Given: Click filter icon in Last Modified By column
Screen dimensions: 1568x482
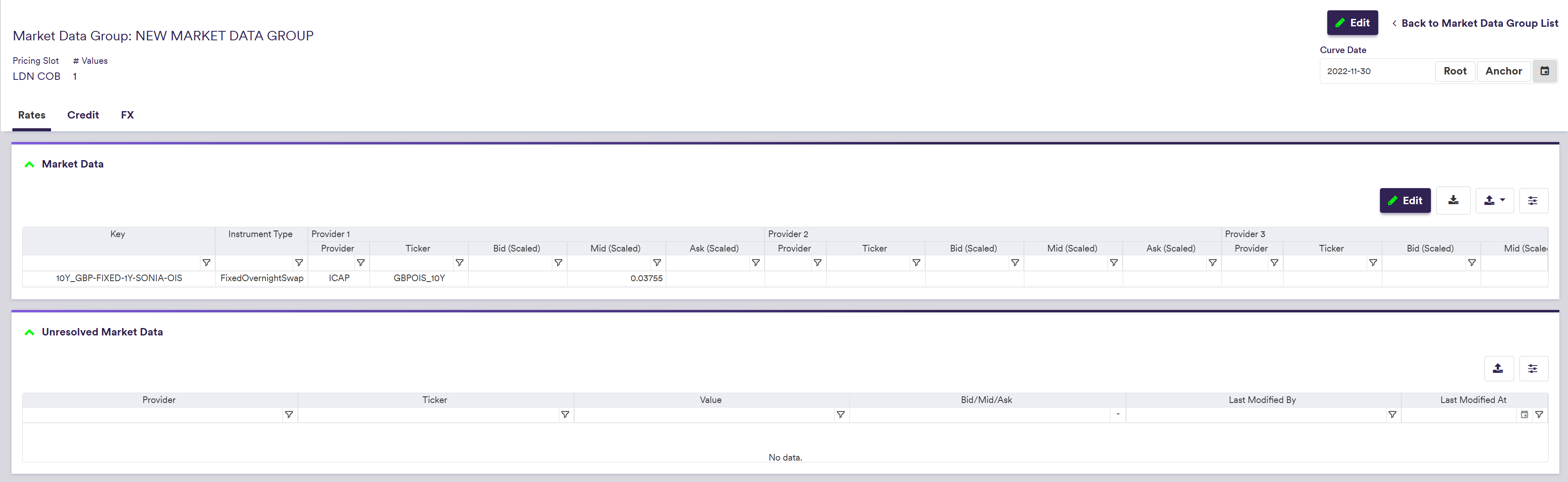Looking at the screenshot, I should pyautogui.click(x=1392, y=414).
